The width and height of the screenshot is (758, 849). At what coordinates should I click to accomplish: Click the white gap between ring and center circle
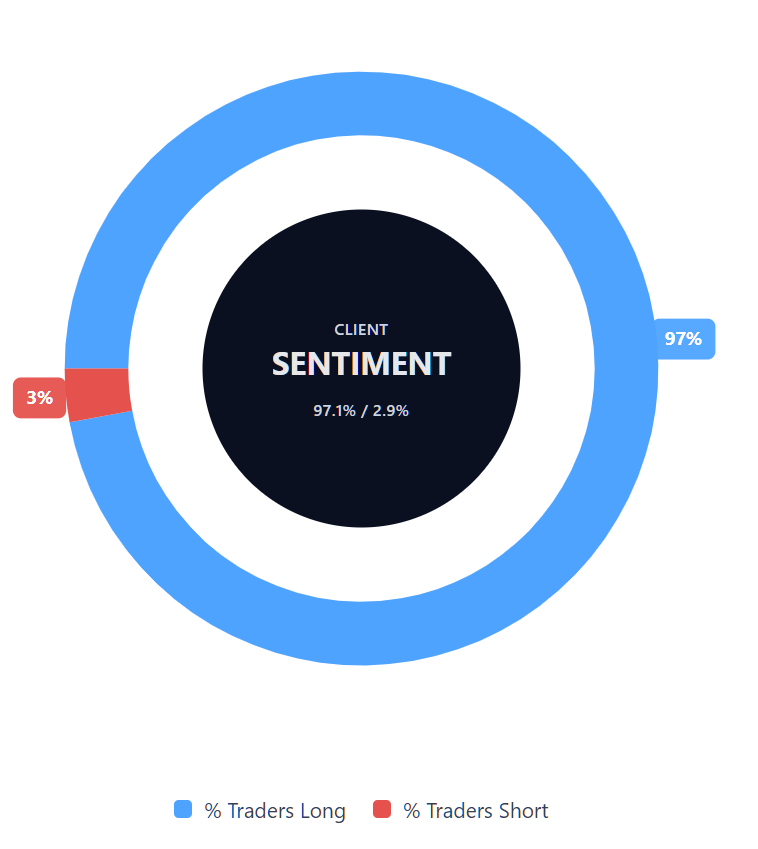(x=361, y=171)
